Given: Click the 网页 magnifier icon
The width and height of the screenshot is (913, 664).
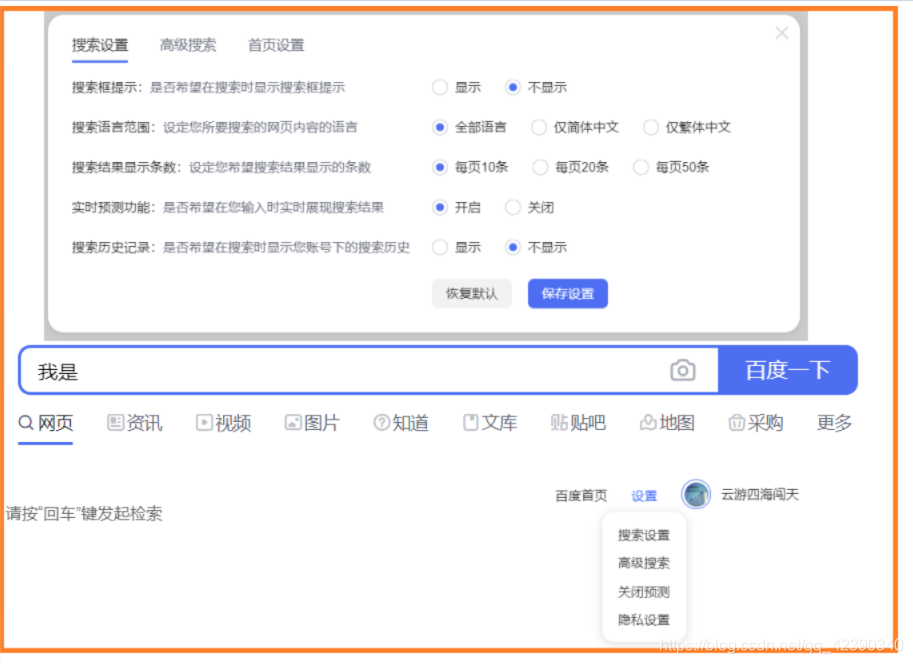Looking at the screenshot, I should 26,422.
